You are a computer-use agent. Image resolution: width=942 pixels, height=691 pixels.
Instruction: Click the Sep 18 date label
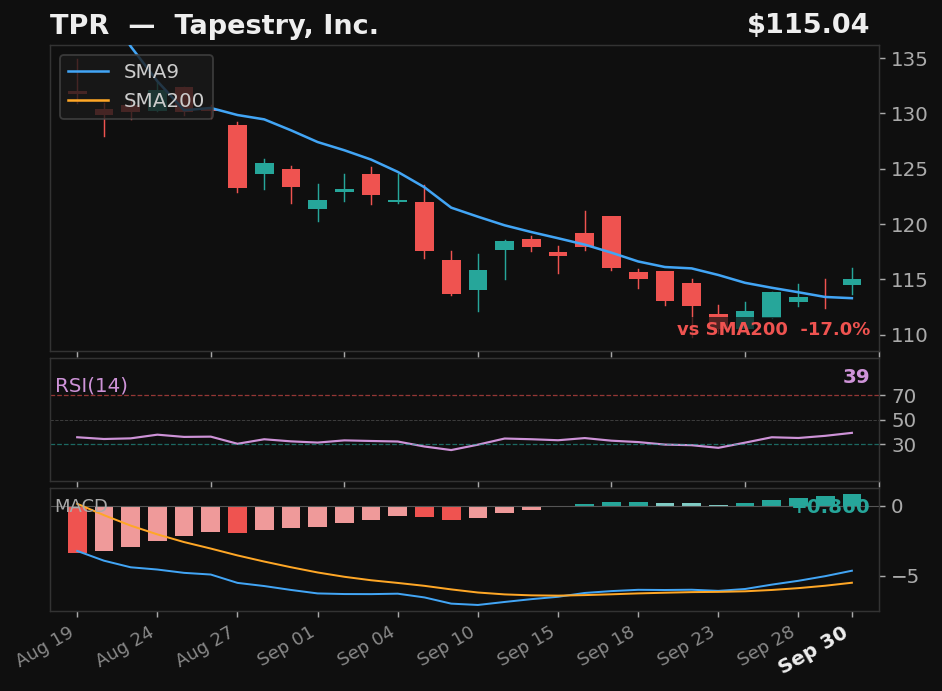click(x=606, y=646)
